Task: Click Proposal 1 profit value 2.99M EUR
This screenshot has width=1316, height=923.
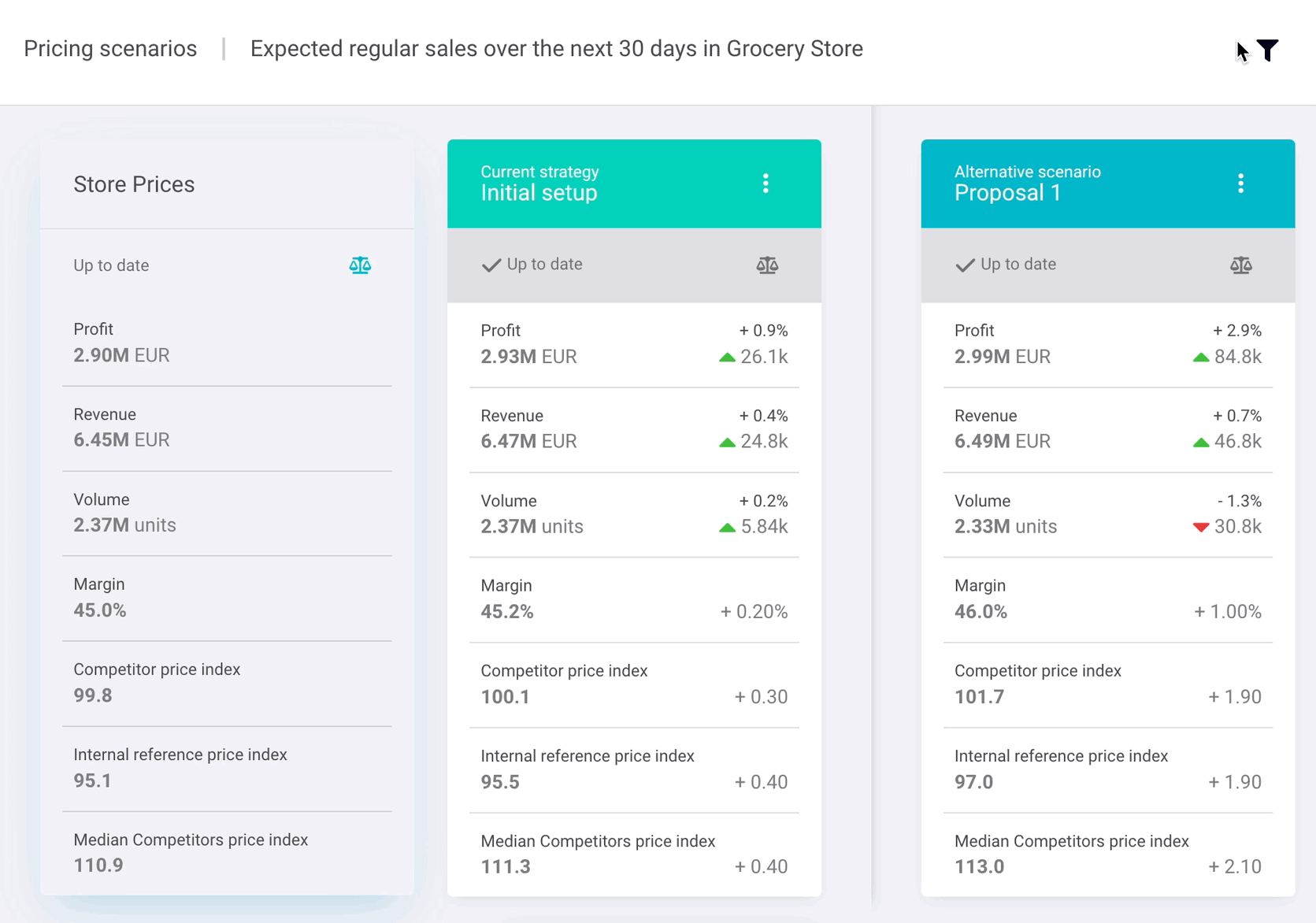Action: click(x=1003, y=357)
